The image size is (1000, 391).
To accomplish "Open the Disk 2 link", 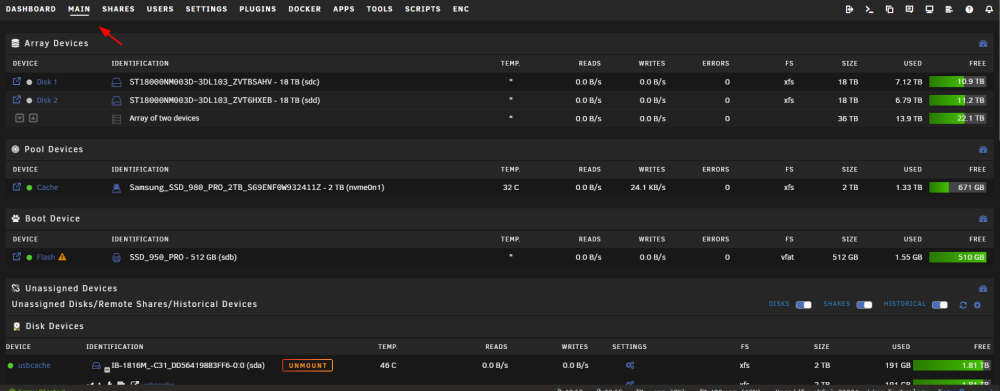I will [47, 100].
